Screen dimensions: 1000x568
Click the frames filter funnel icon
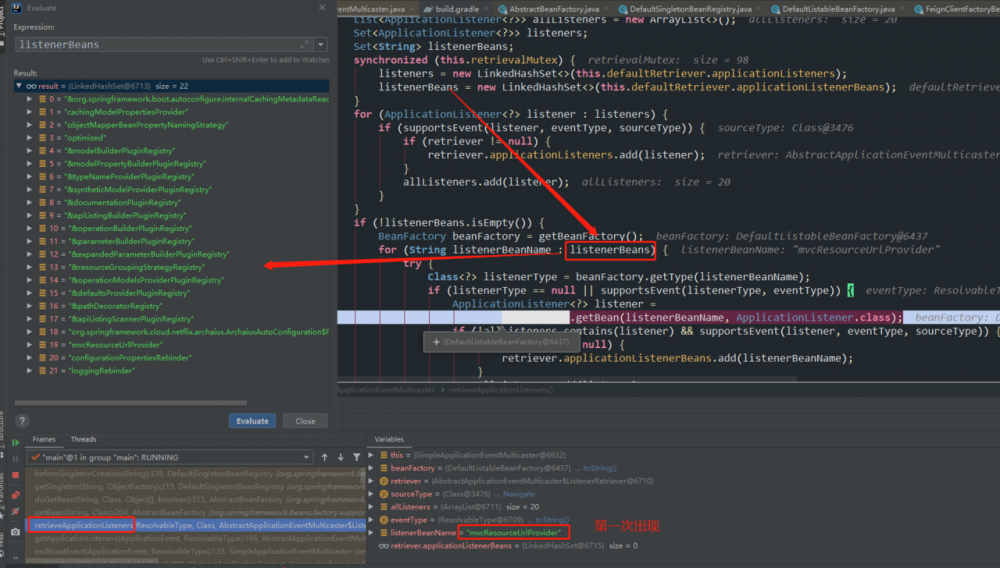pos(357,457)
